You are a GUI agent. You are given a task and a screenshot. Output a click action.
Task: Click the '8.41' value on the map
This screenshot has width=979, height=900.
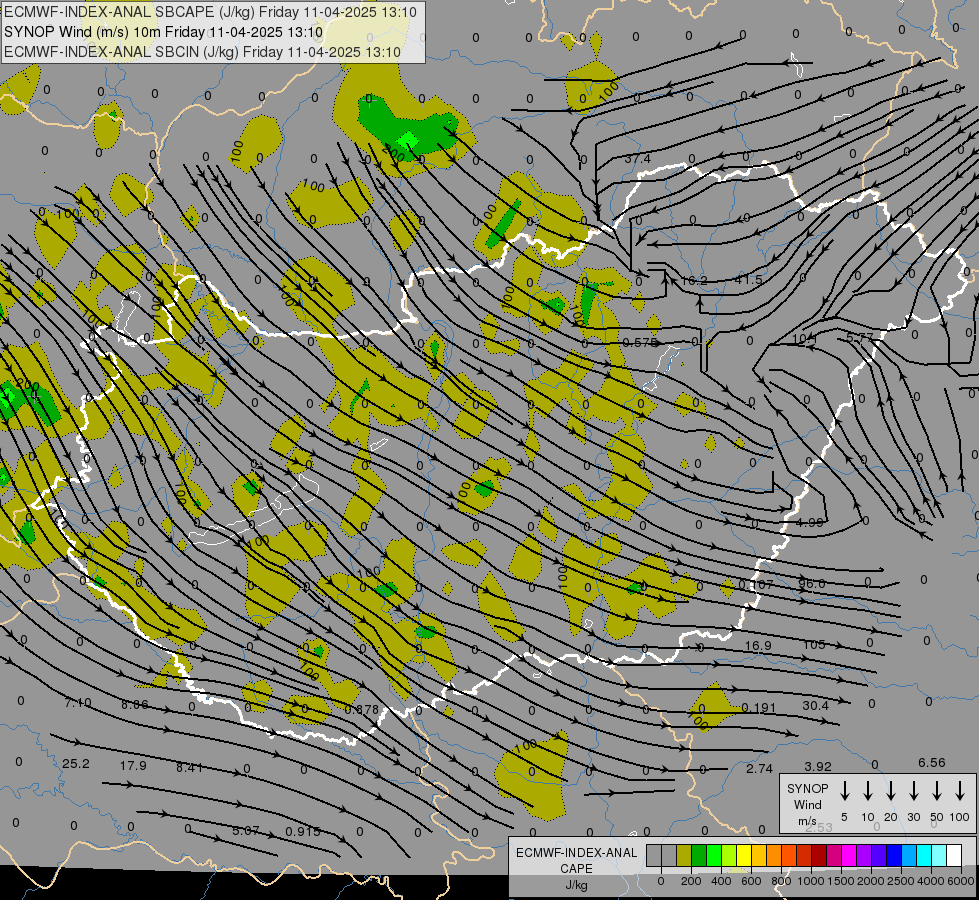[x=189, y=768]
